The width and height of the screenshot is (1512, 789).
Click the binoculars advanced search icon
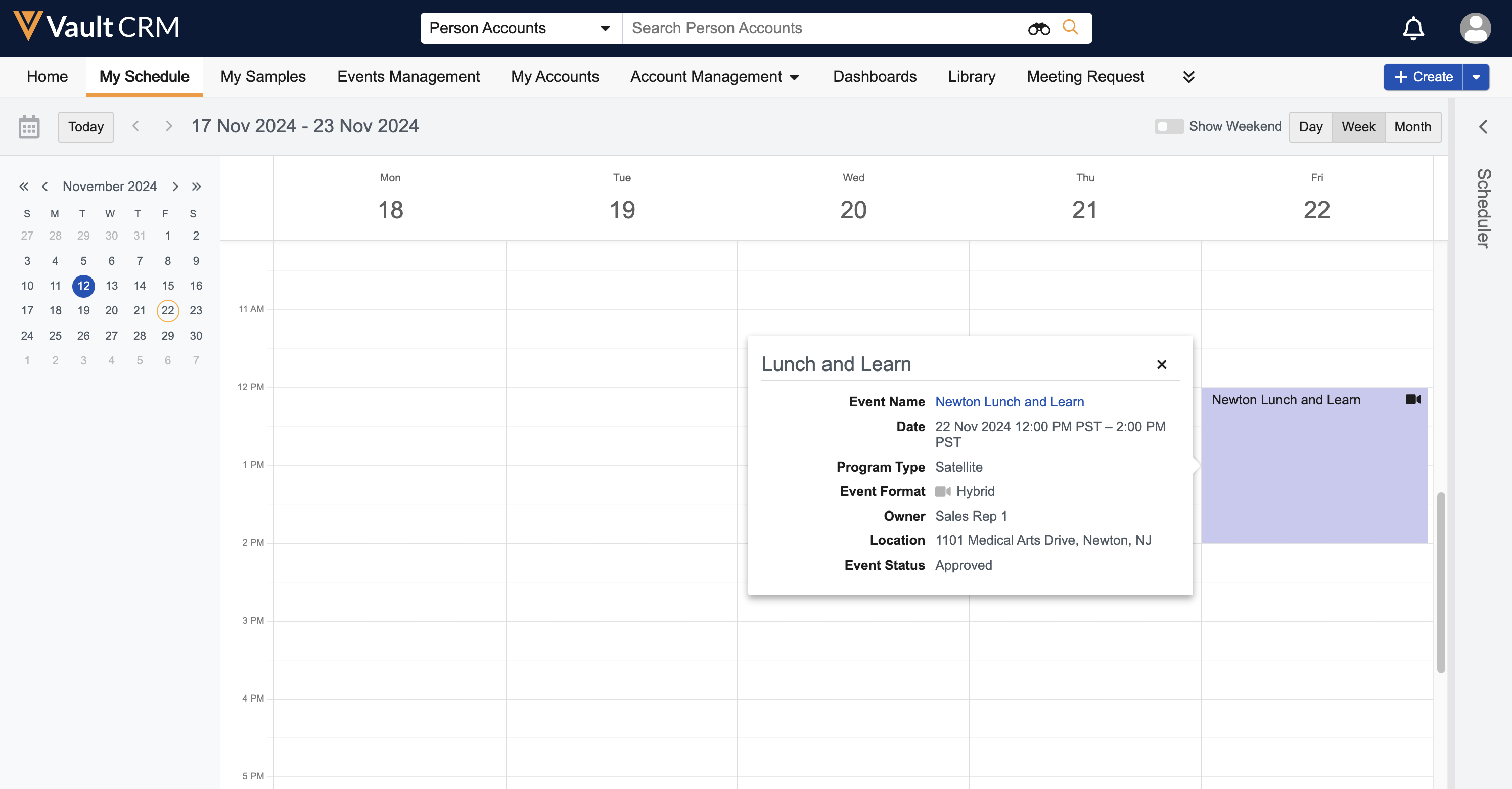click(1038, 28)
